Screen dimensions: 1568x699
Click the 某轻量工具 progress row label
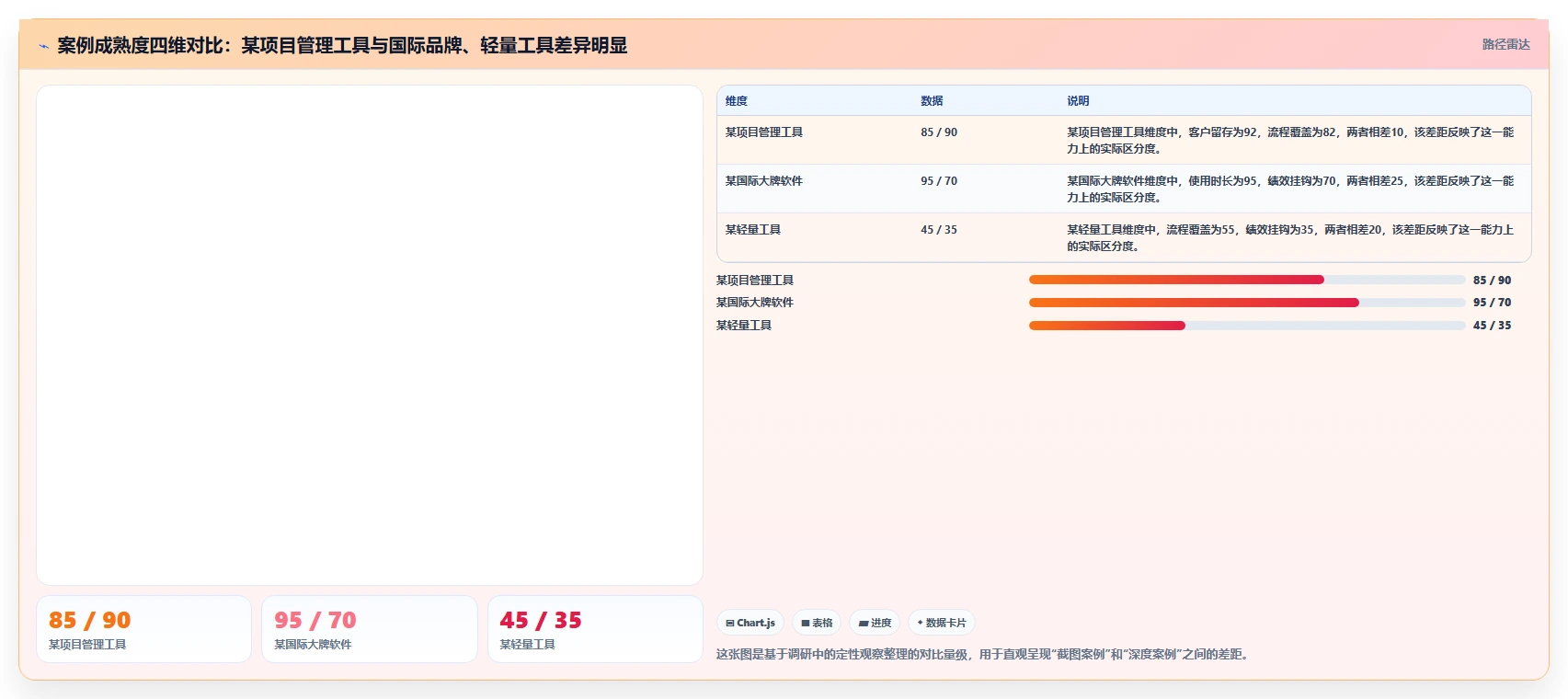[x=744, y=326]
